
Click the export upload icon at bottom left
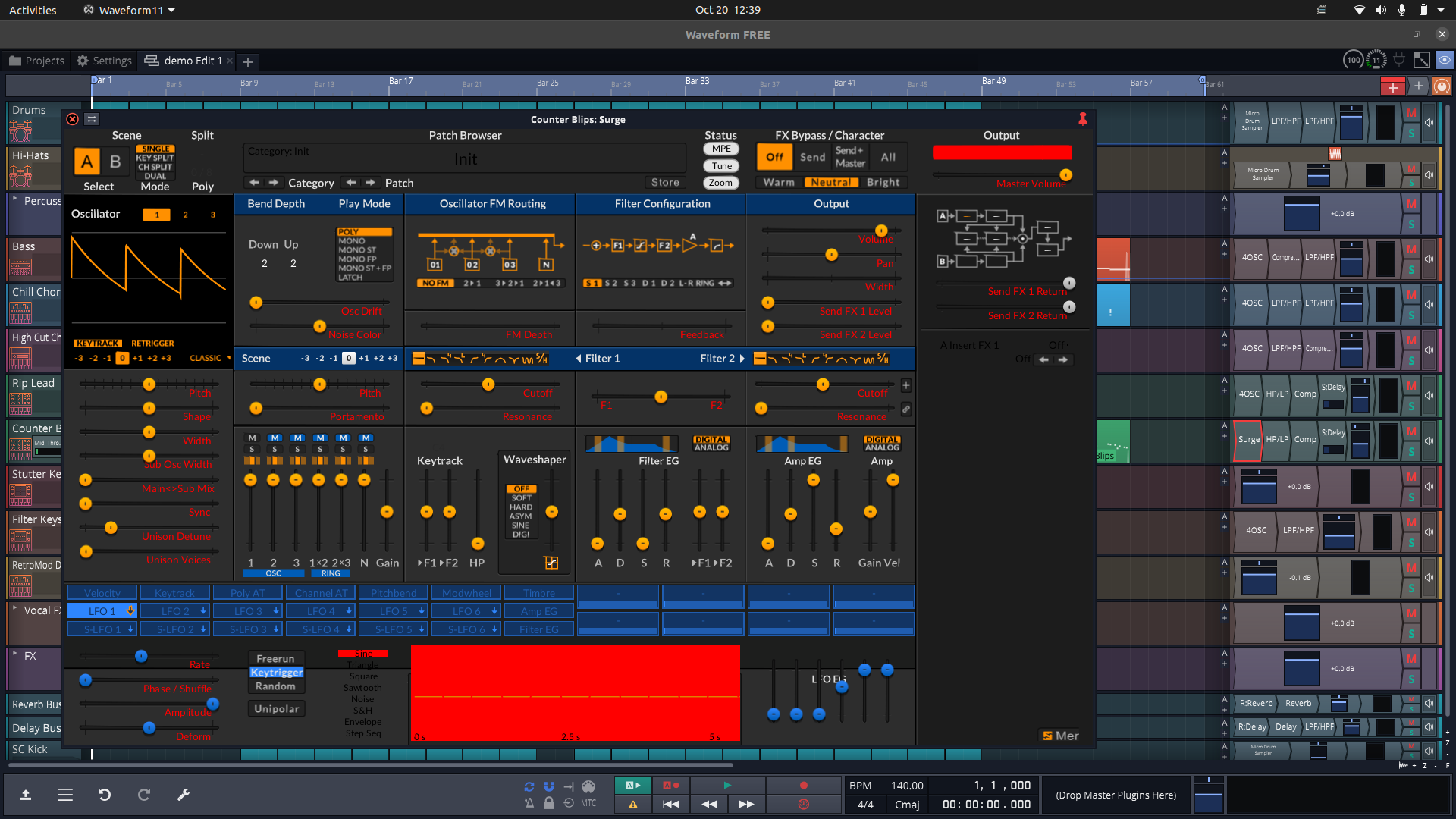coord(26,795)
